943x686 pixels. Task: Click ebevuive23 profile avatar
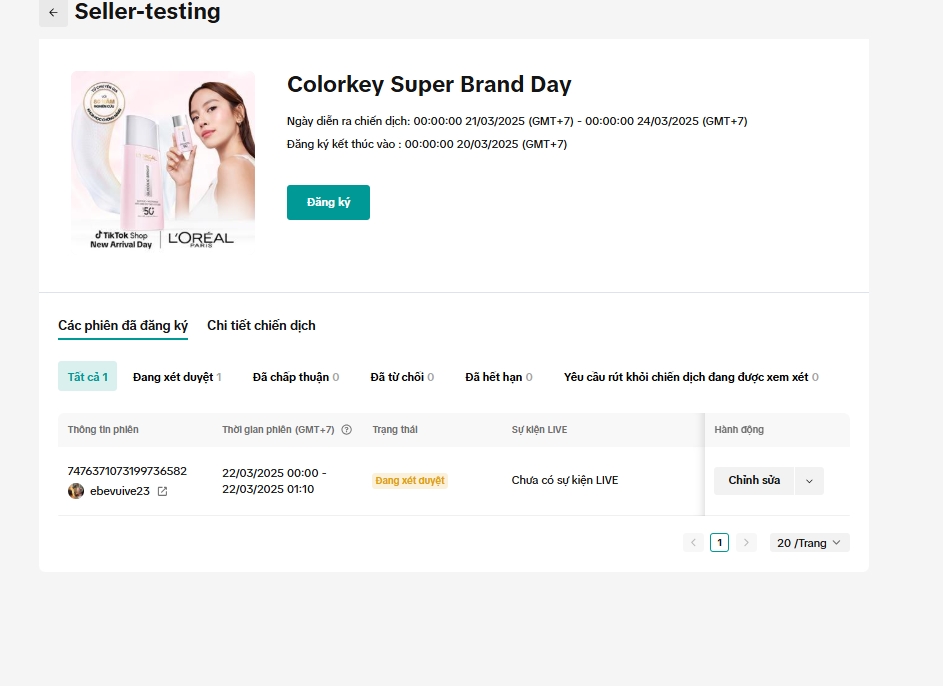pyautogui.click(x=76, y=491)
